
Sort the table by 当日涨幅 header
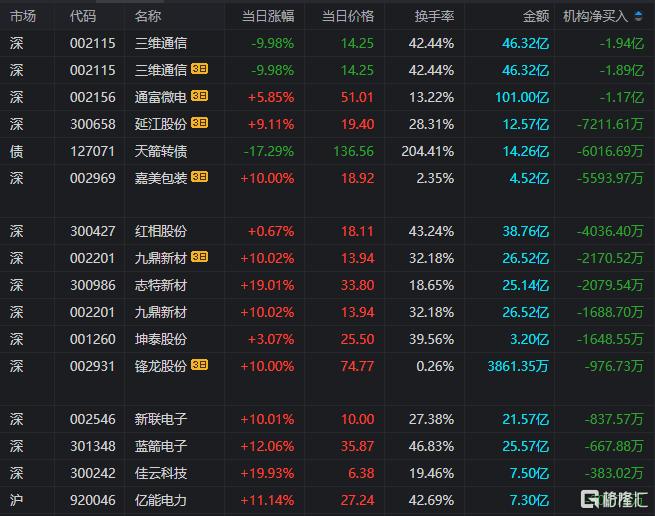[268, 16]
